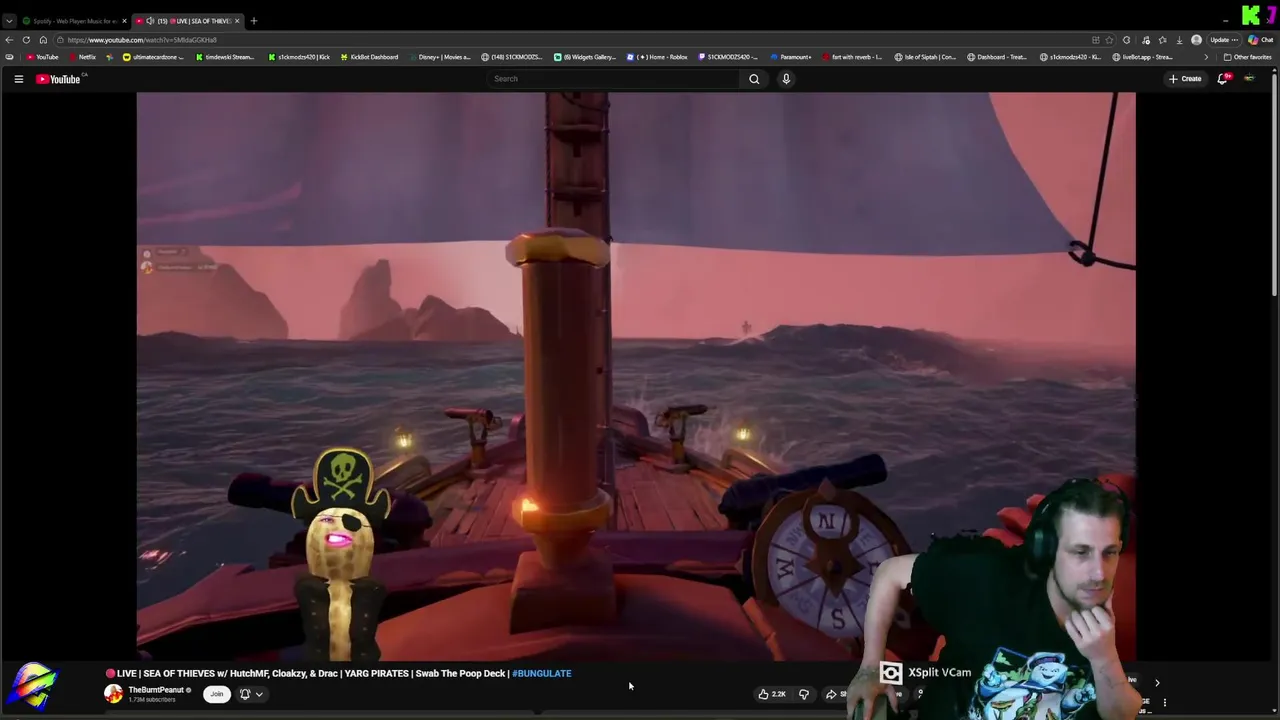Click the Sea of Thieves video player
1280x720 pixels.
pyautogui.click(x=636, y=376)
